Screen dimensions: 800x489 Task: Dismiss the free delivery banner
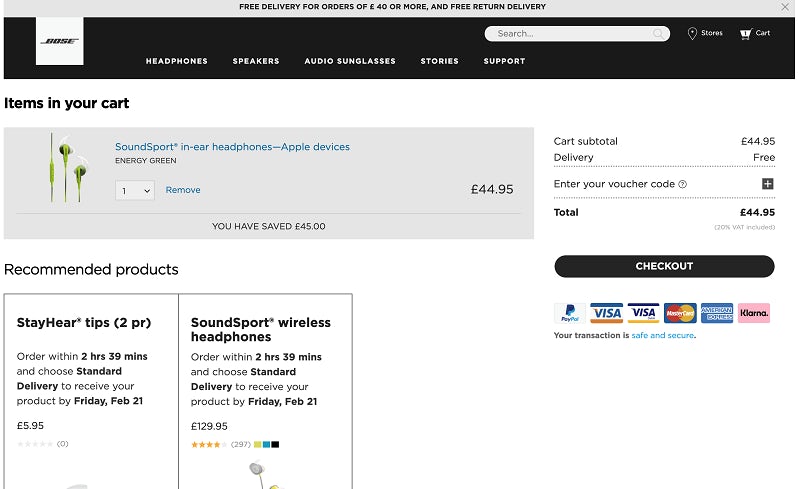(x=785, y=7)
